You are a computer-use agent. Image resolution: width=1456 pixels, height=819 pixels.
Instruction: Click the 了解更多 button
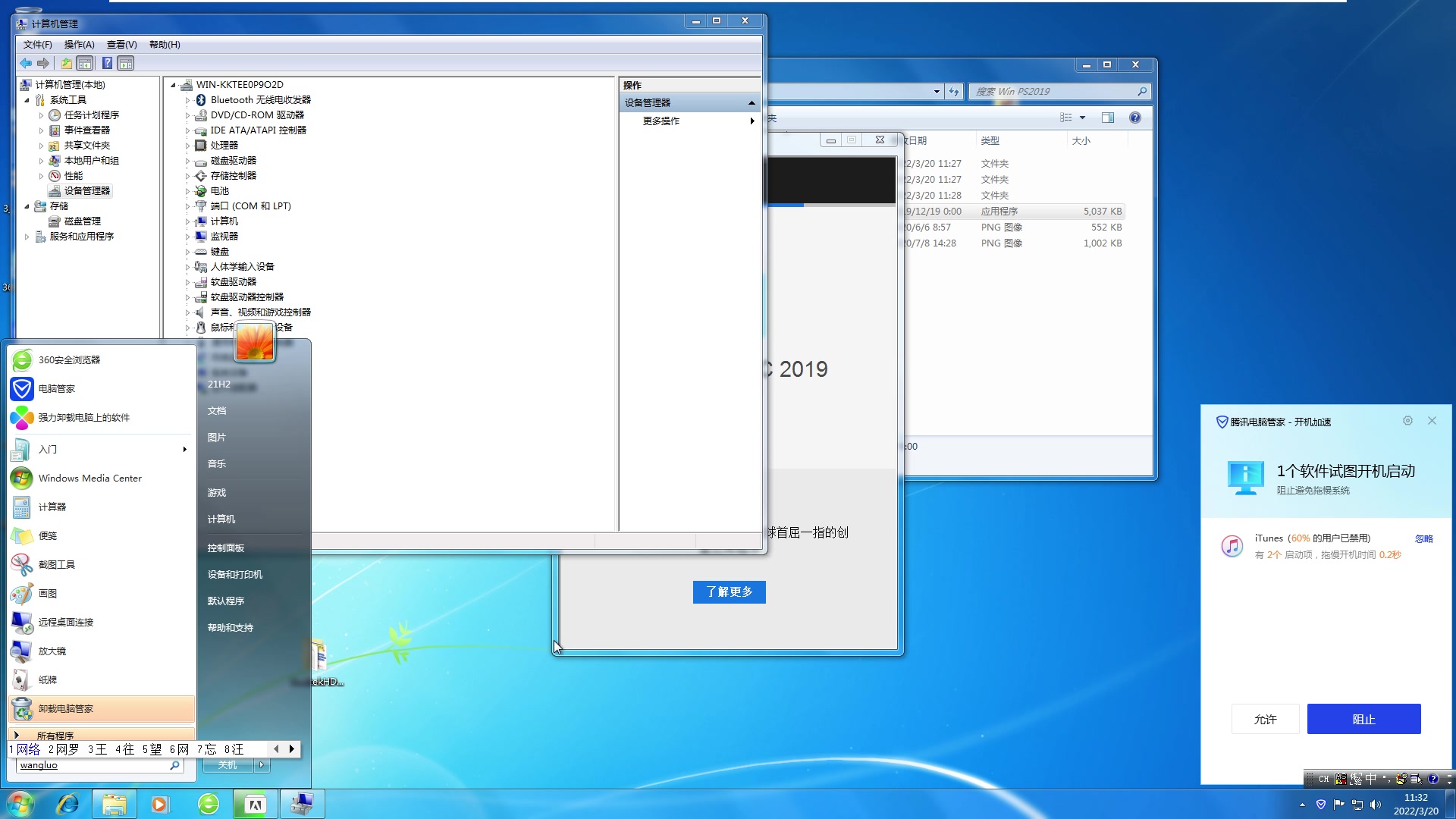[x=729, y=592]
